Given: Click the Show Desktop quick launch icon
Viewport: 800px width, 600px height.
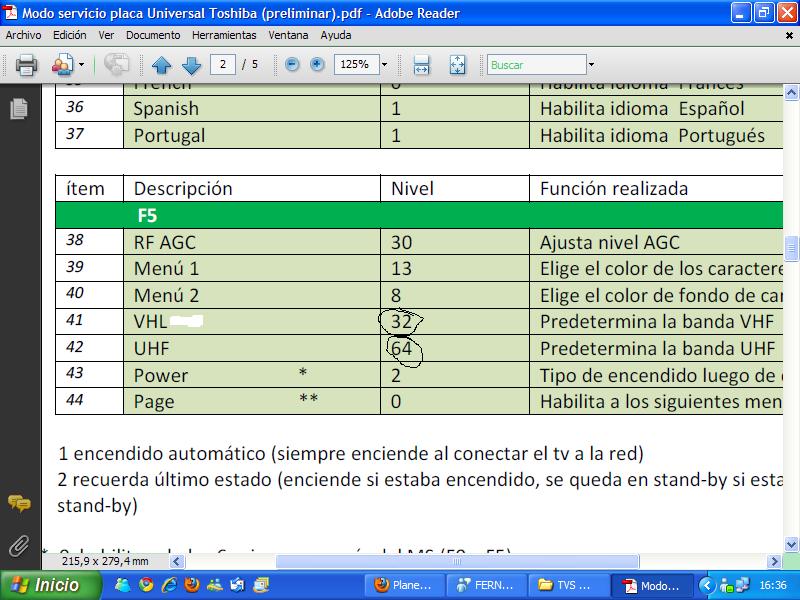Looking at the screenshot, I should (x=261, y=585).
